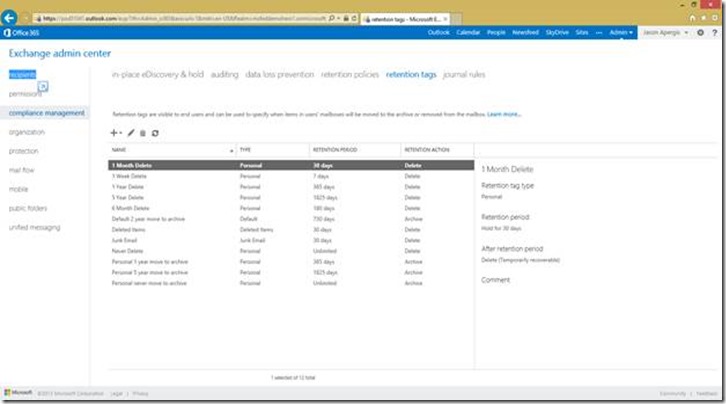726x404 pixels.
Task: Click the Feedback link in footer
Action: click(x=707, y=393)
